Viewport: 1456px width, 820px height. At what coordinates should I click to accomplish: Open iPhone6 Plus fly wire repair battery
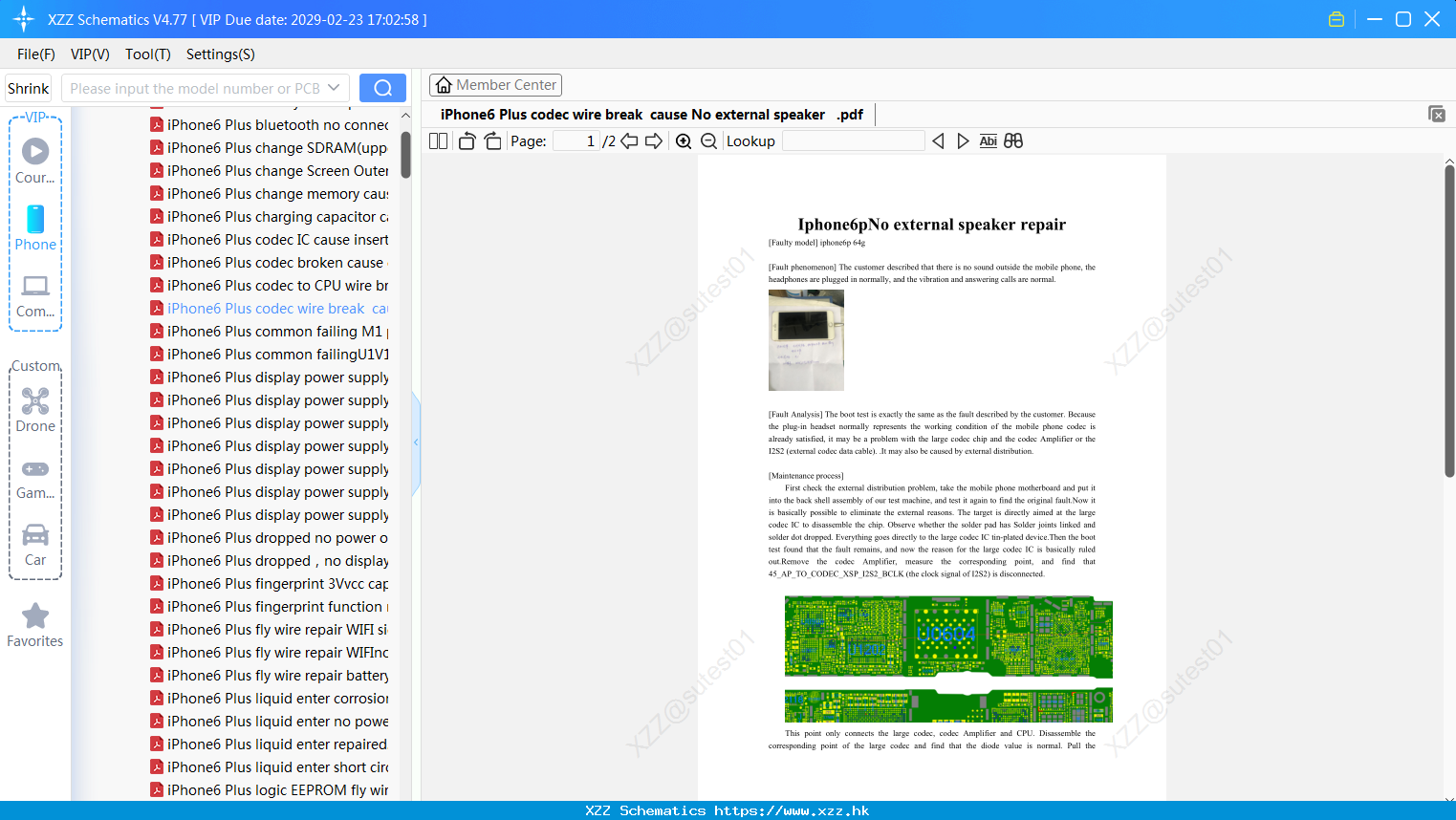point(270,676)
